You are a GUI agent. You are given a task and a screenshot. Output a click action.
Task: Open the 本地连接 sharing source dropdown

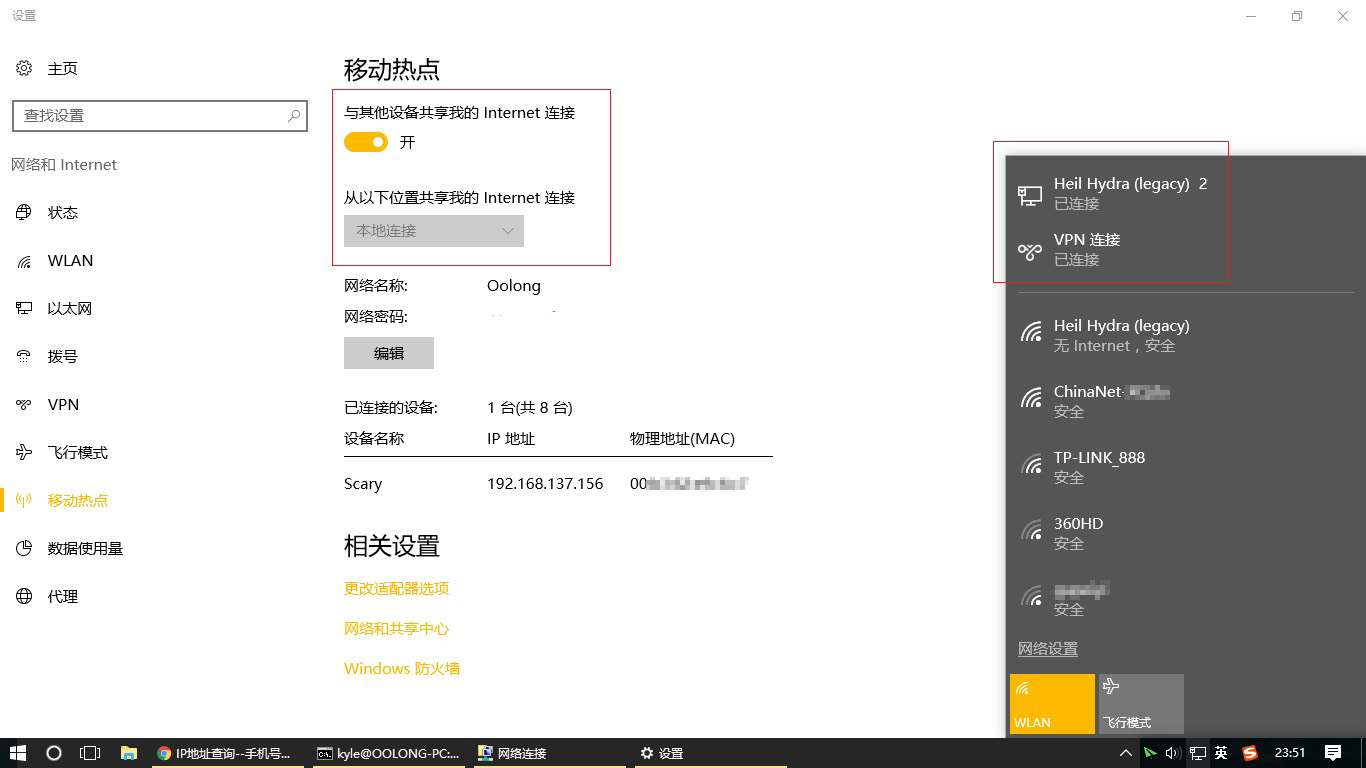[433, 230]
